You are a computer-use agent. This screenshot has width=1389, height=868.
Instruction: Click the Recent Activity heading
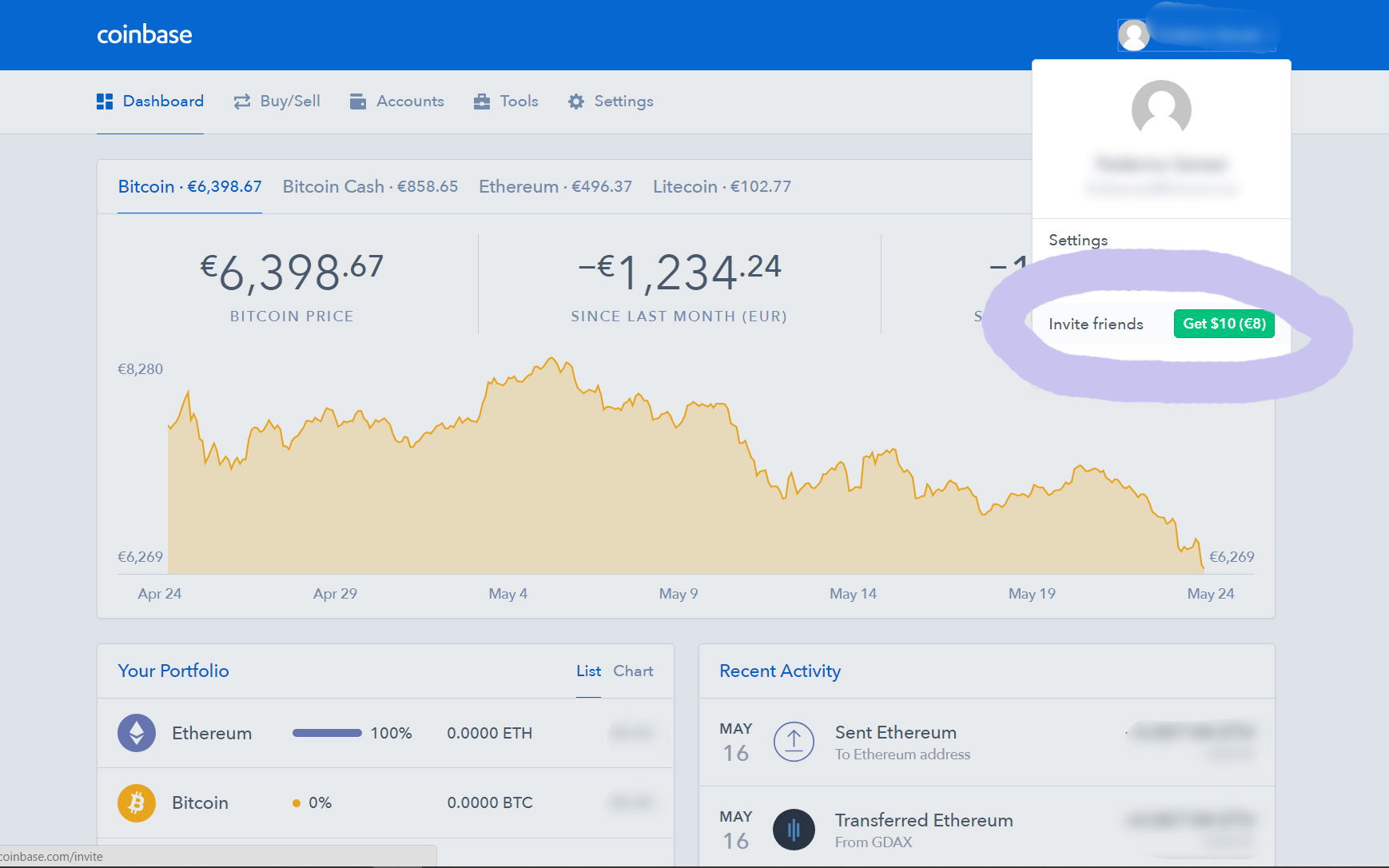click(780, 671)
